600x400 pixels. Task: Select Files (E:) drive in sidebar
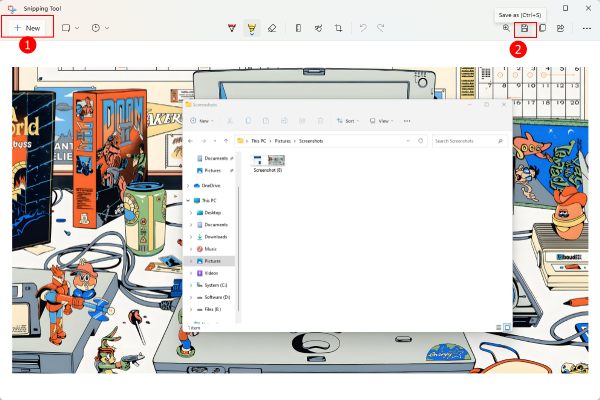(x=211, y=309)
